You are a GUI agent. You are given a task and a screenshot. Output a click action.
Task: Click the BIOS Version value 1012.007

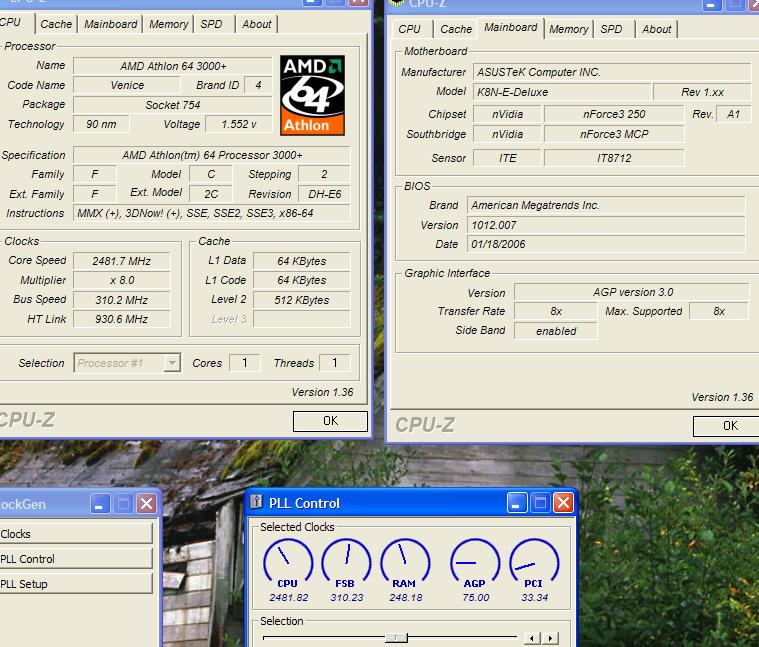click(606, 225)
